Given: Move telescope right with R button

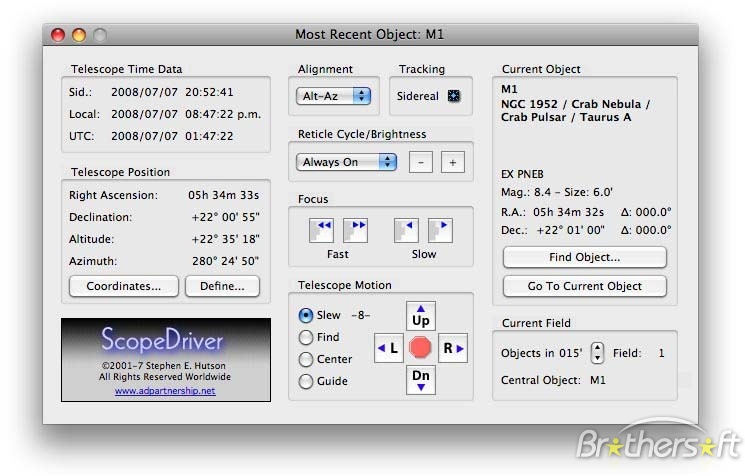Looking at the screenshot, I should pos(453,348).
